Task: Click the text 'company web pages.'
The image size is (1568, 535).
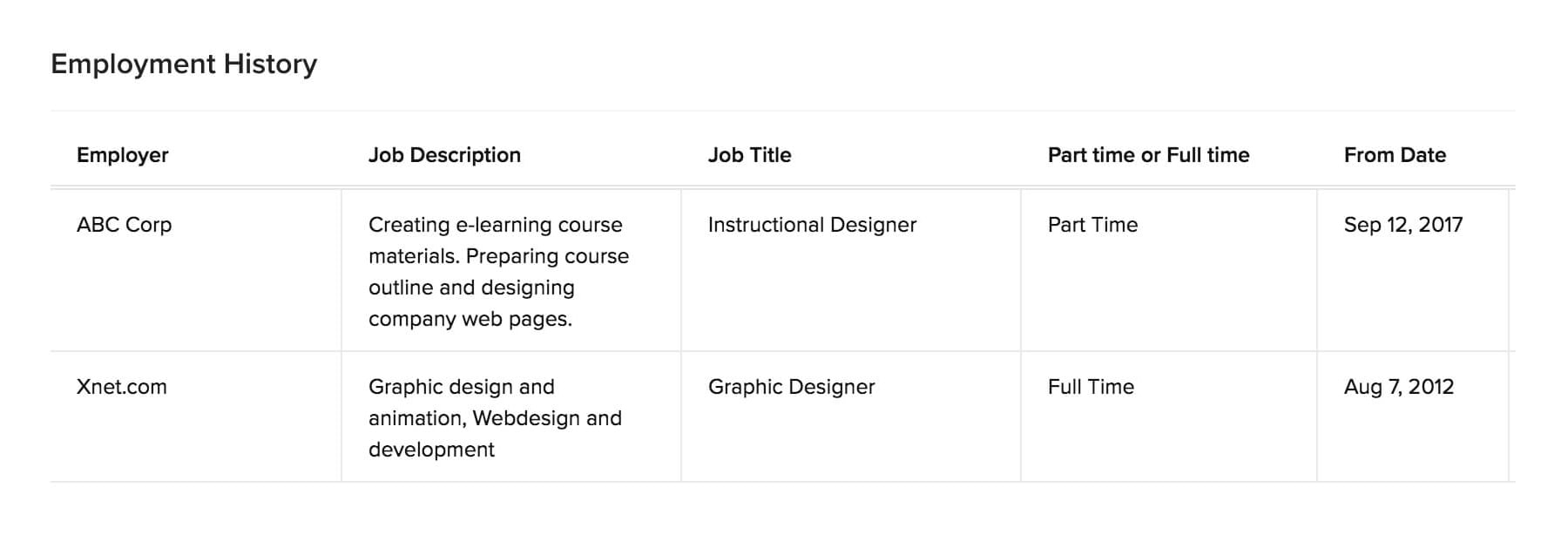Action: click(x=470, y=319)
